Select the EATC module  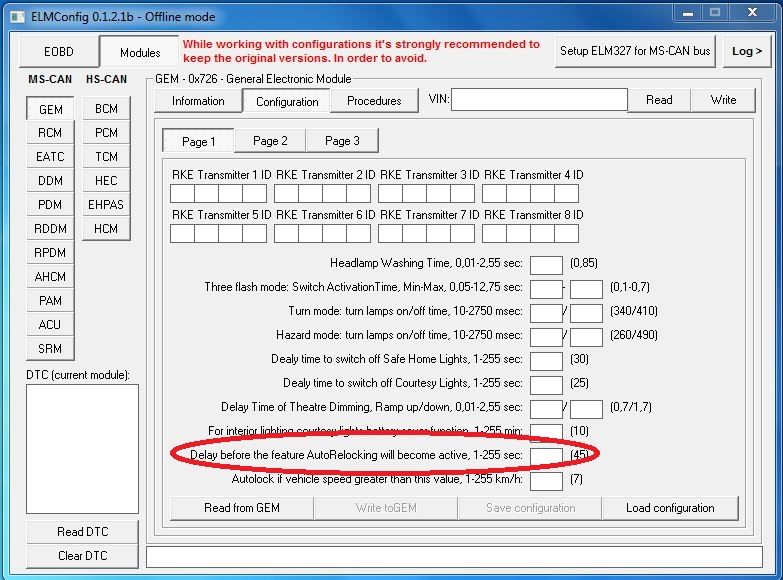pos(50,157)
